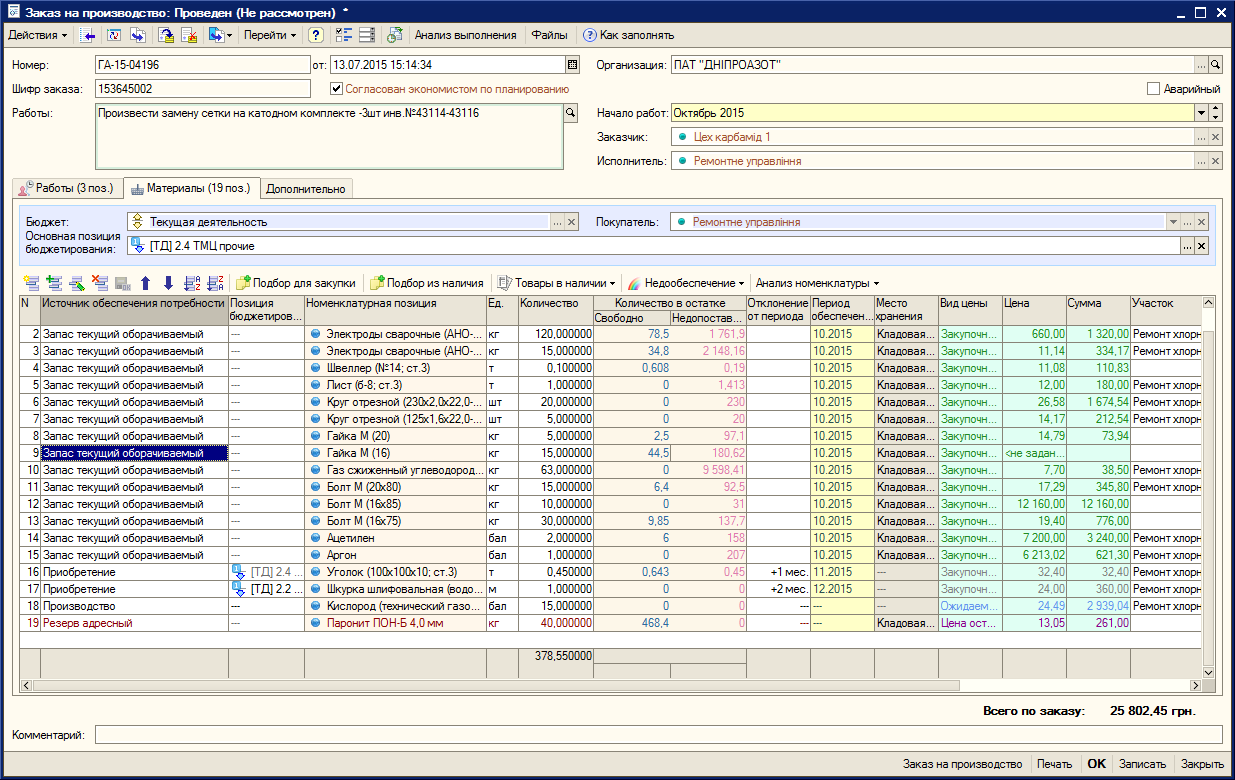Uncheck Согласован экономистом по планированию

click(x=338, y=89)
